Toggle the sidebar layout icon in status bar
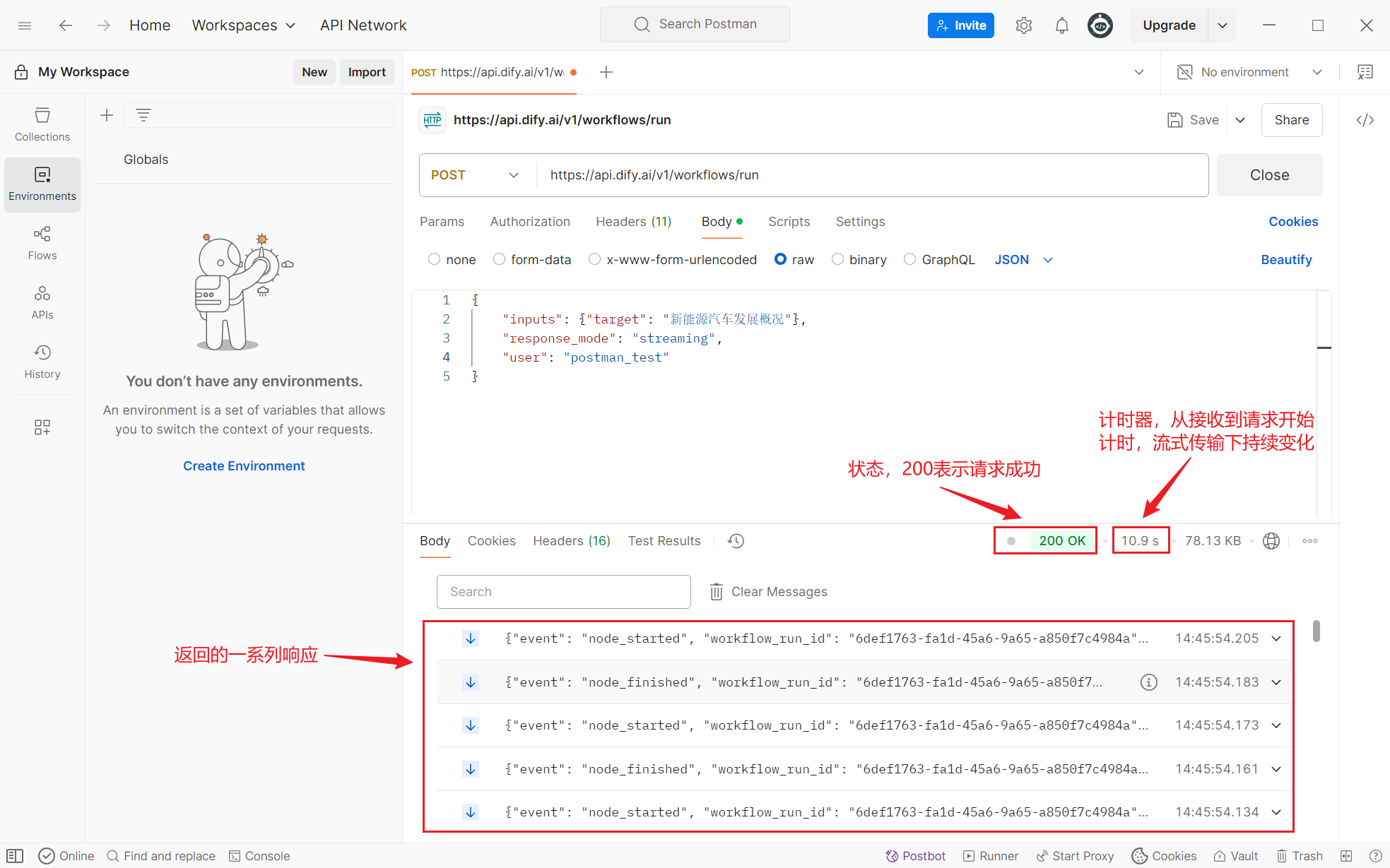Screen dimensions: 1390x868 coord(16,856)
